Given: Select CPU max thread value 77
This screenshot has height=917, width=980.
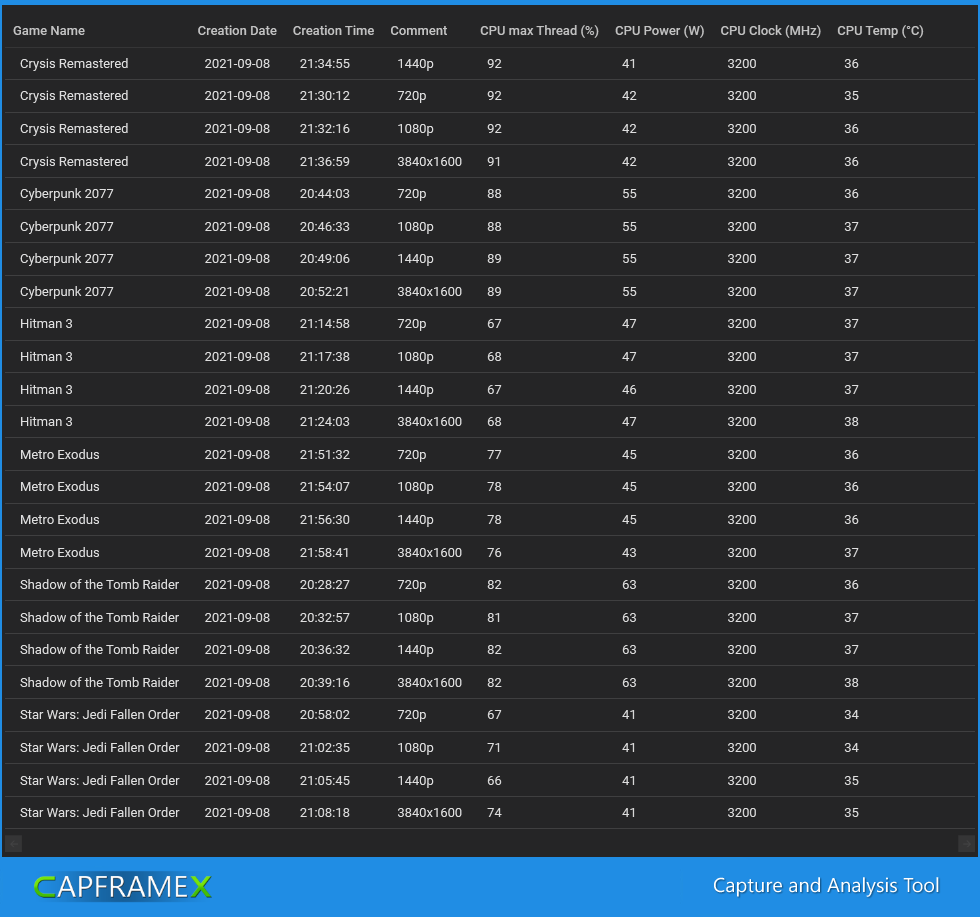Looking at the screenshot, I should click(x=494, y=454).
